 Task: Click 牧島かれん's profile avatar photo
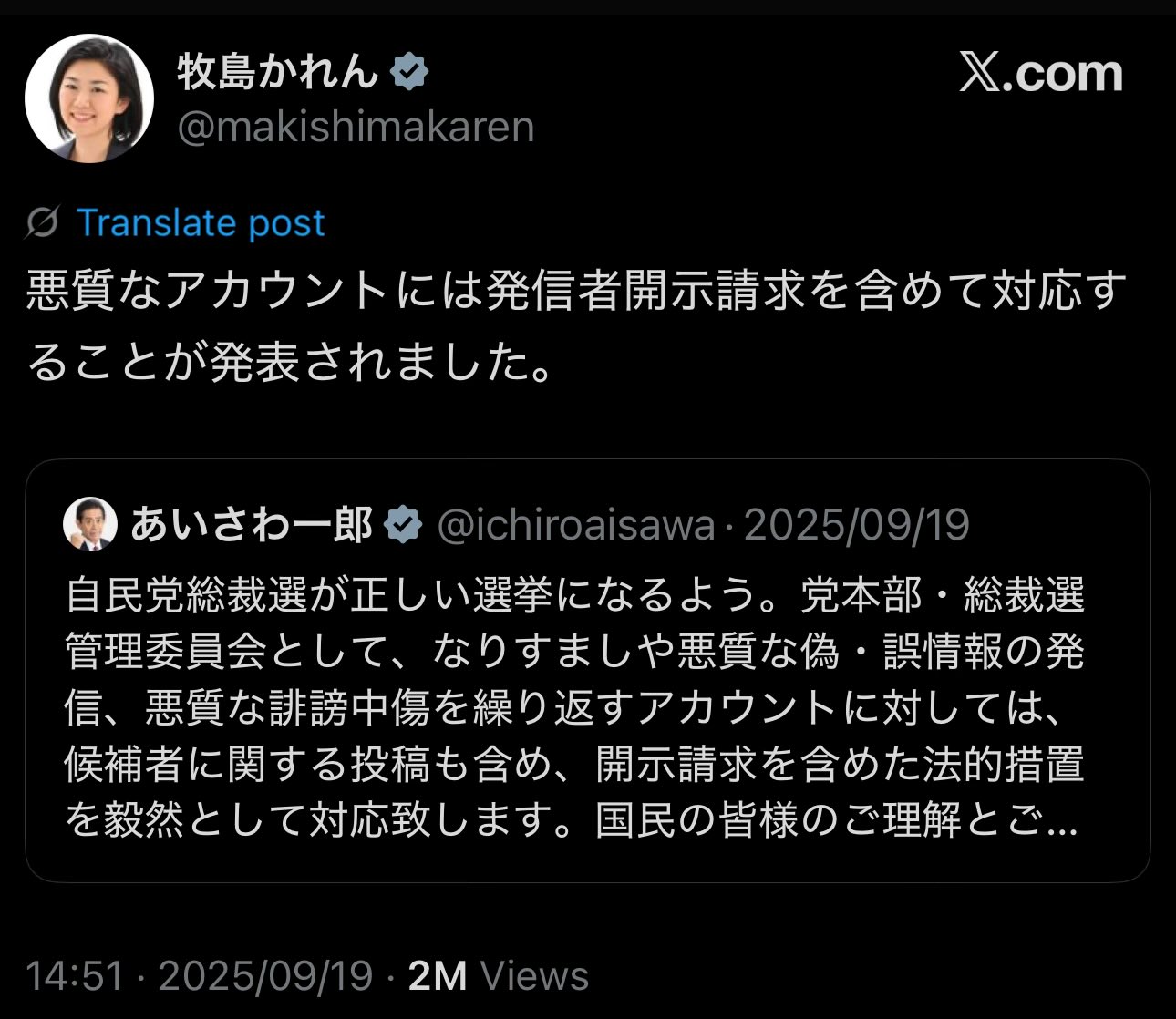(x=89, y=98)
